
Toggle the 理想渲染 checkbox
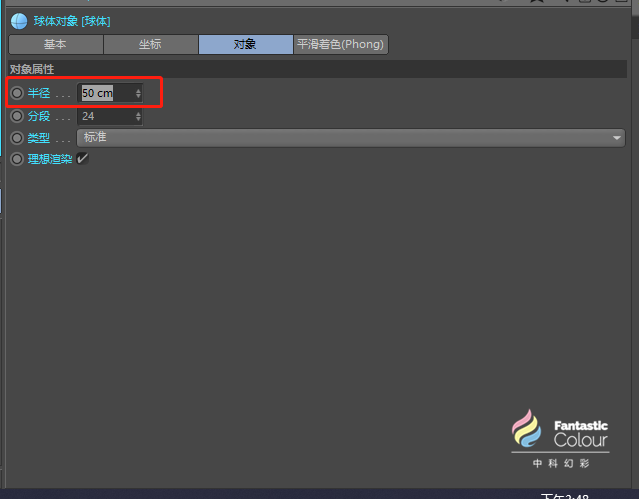pos(82,158)
